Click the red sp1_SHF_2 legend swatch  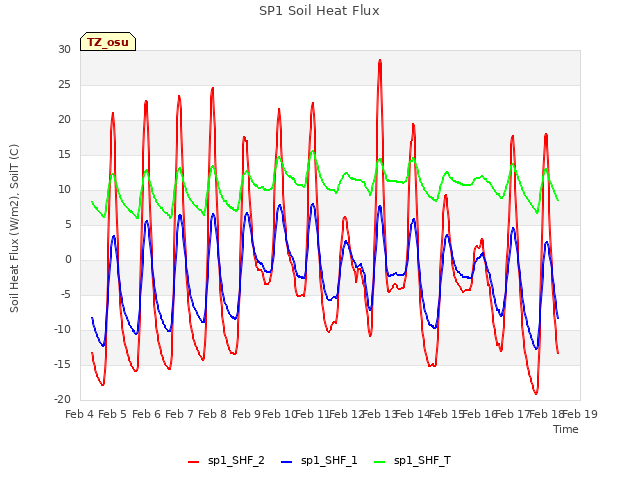click(x=193, y=462)
